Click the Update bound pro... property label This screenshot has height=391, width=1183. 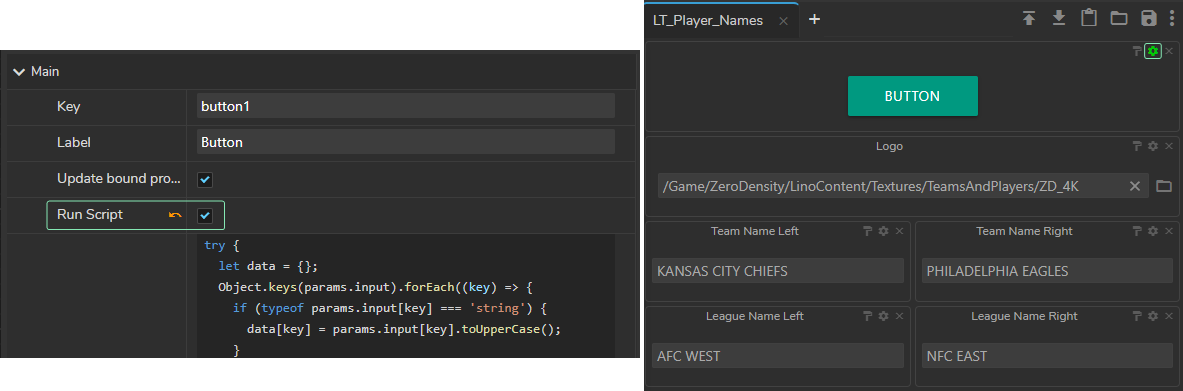[118, 179]
